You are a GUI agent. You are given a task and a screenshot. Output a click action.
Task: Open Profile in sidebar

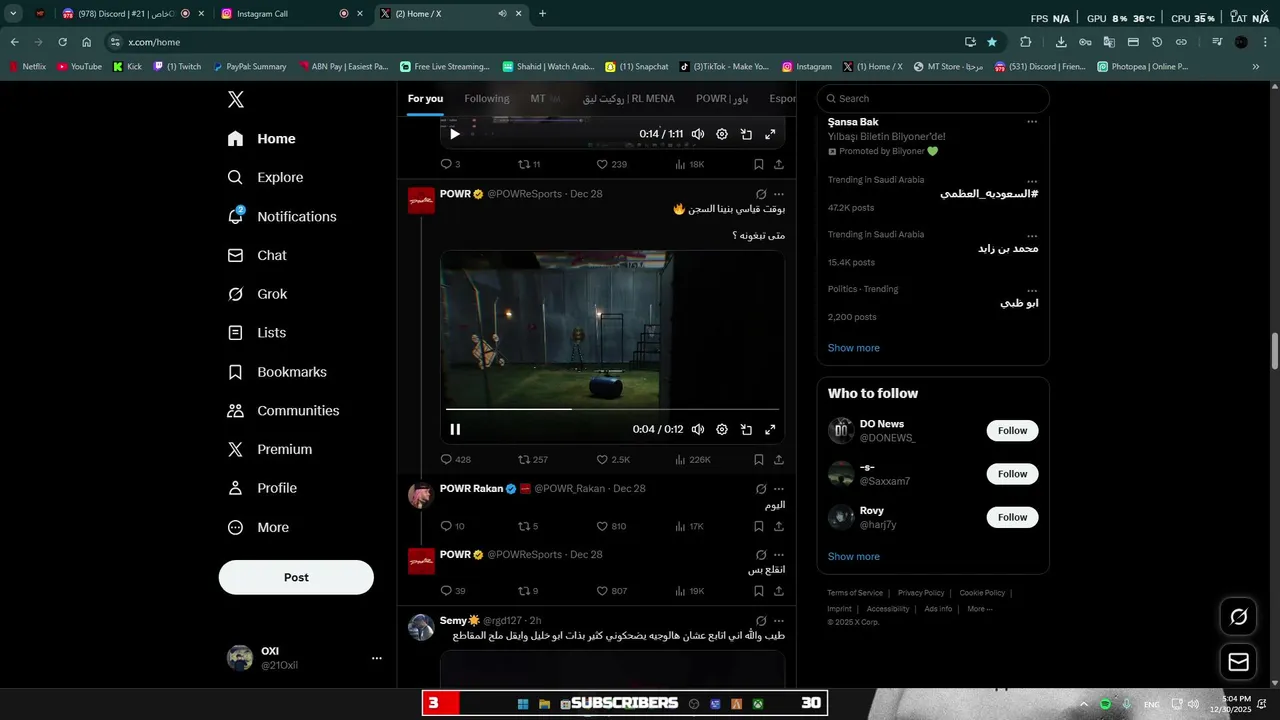click(262, 488)
